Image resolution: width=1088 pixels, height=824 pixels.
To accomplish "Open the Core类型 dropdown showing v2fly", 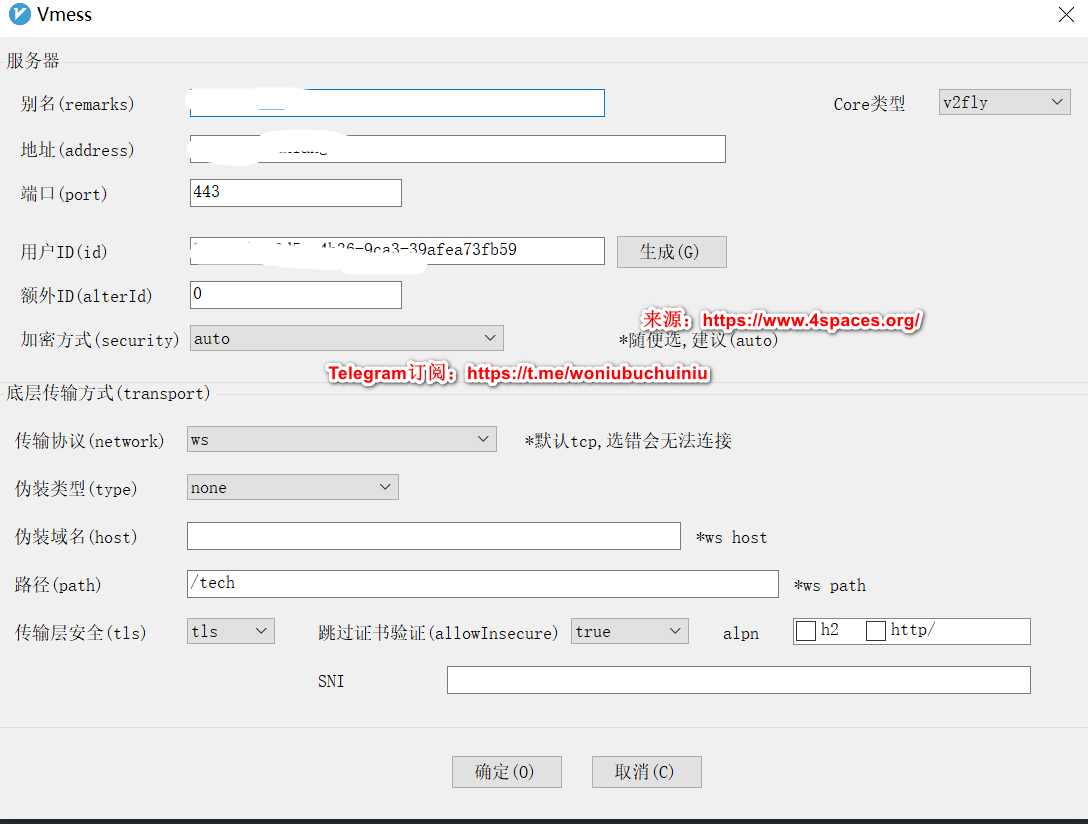I will tap(1004, 101).
